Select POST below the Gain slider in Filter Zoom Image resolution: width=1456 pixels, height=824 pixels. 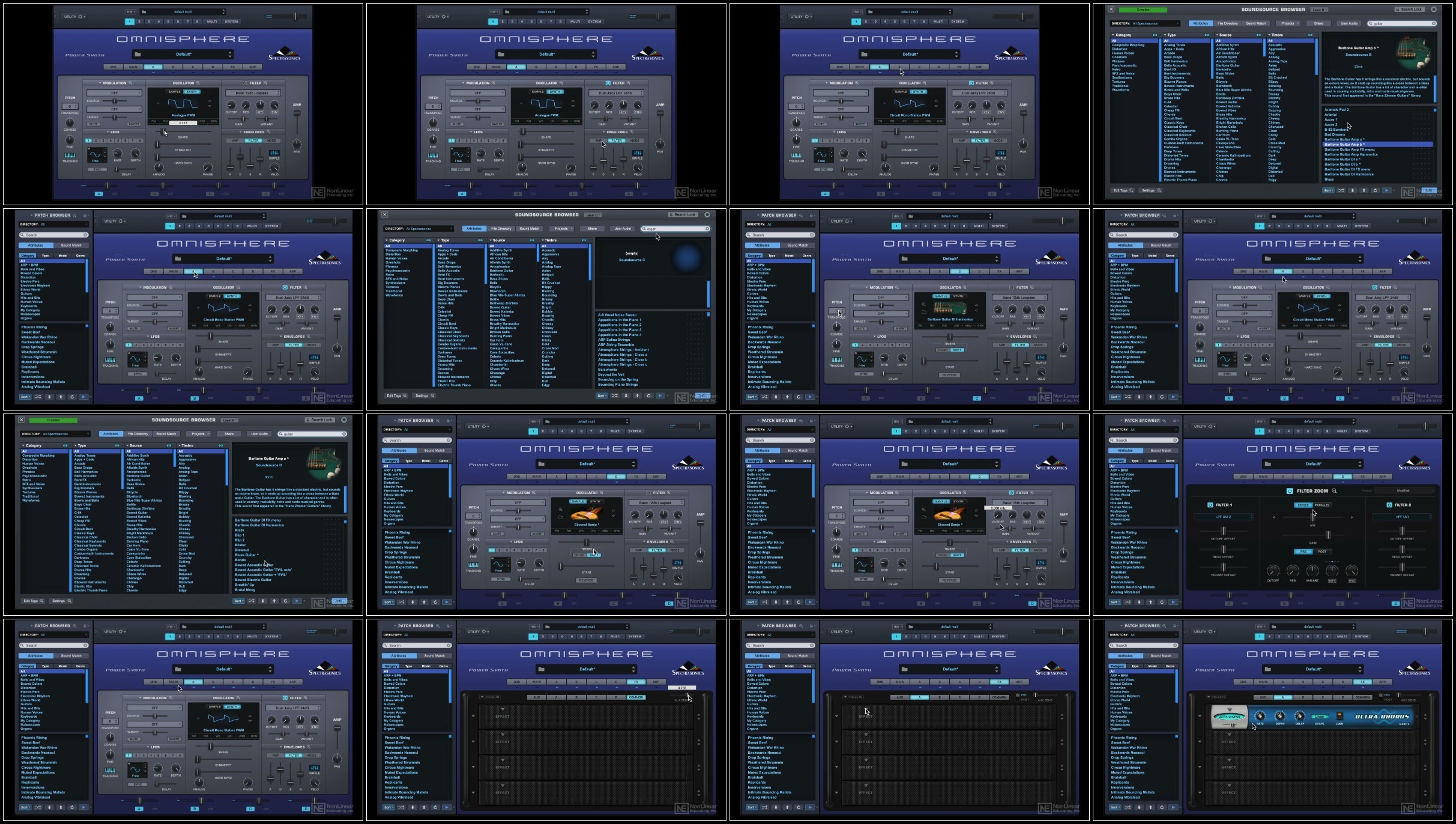pos(1322,552)
